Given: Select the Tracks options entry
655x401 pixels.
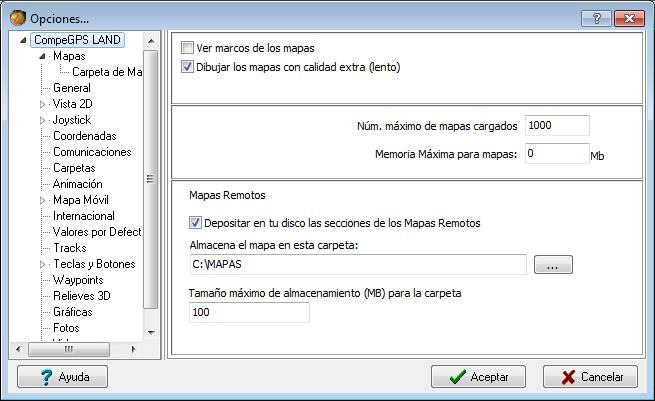Looking at the screenshot, I should click(x=69, y=248).
